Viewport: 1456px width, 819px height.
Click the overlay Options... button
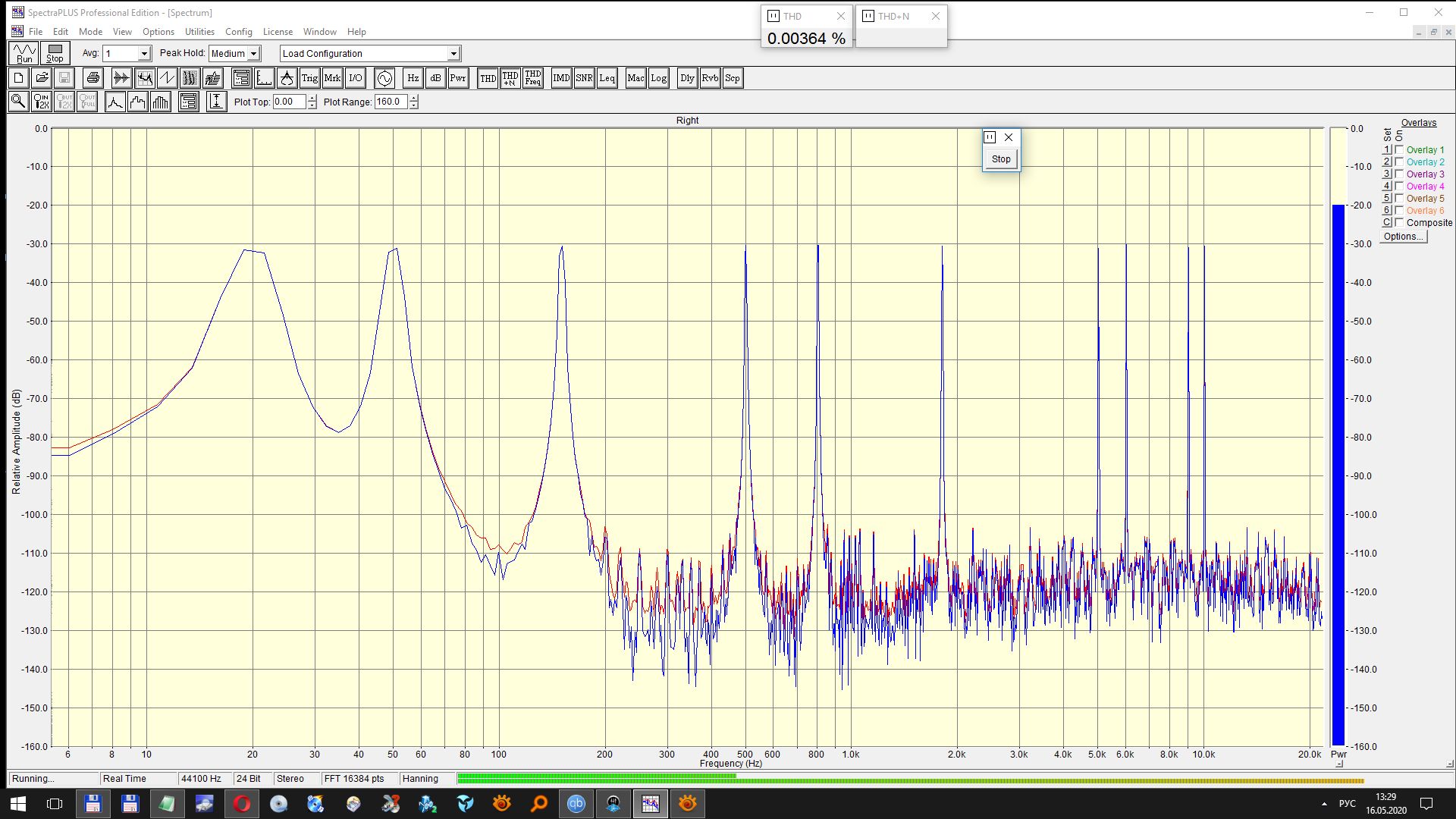click(x=1403, y=237)
